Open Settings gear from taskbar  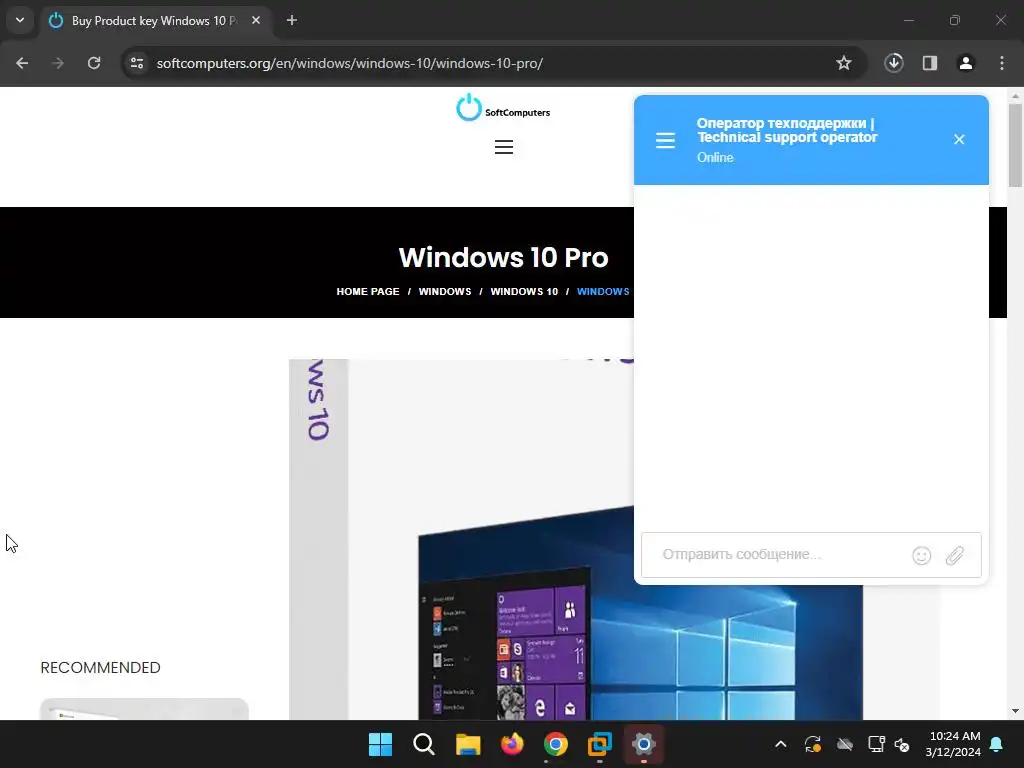pyautogui.click(x=643, y=744)
